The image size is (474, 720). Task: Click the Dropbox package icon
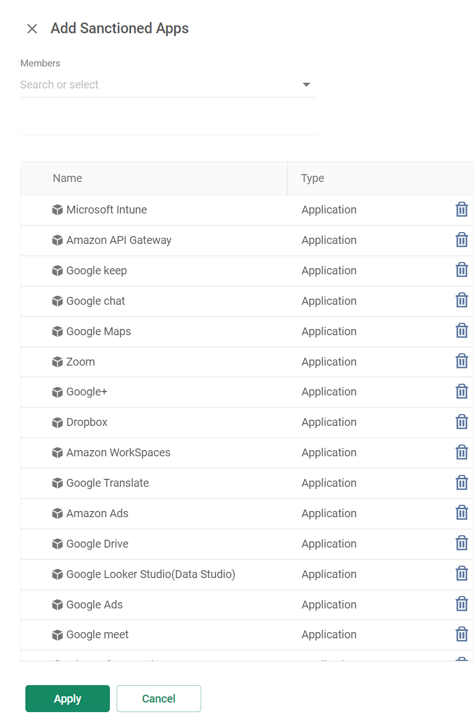[x=57, y=422]
